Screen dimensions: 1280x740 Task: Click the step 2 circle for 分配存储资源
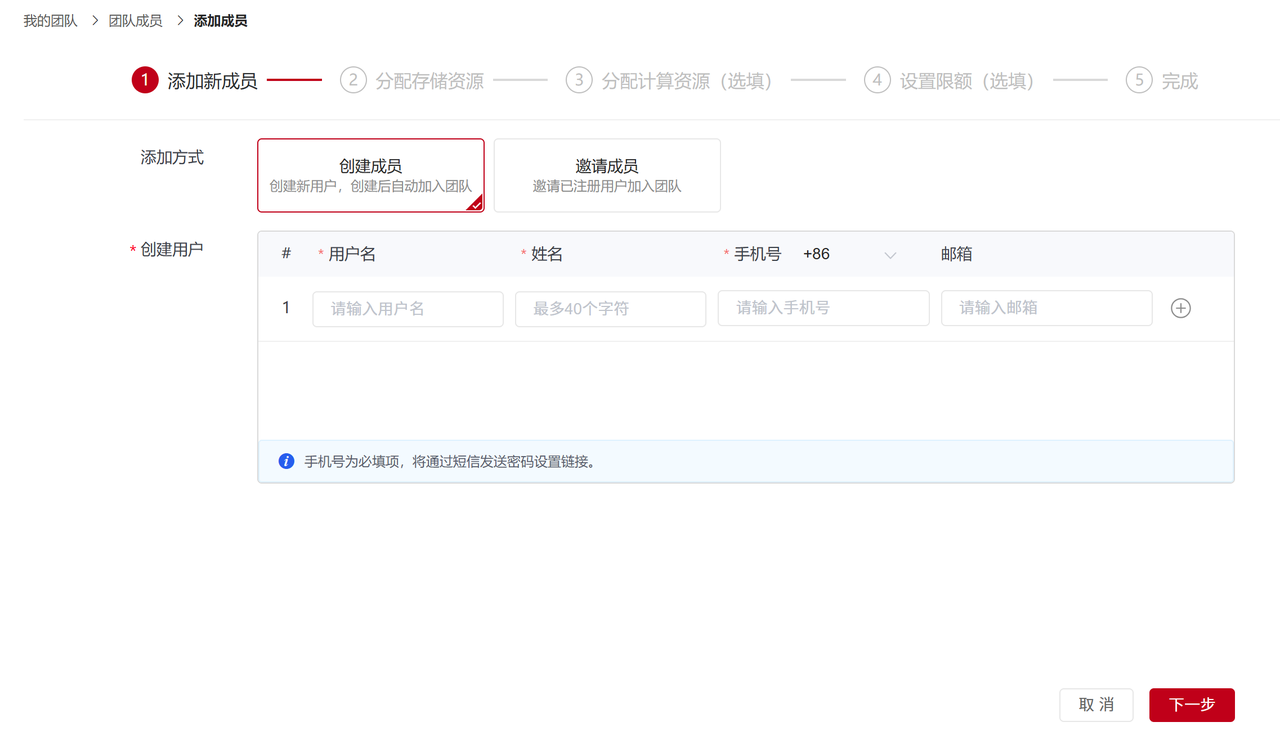point(353,81)
